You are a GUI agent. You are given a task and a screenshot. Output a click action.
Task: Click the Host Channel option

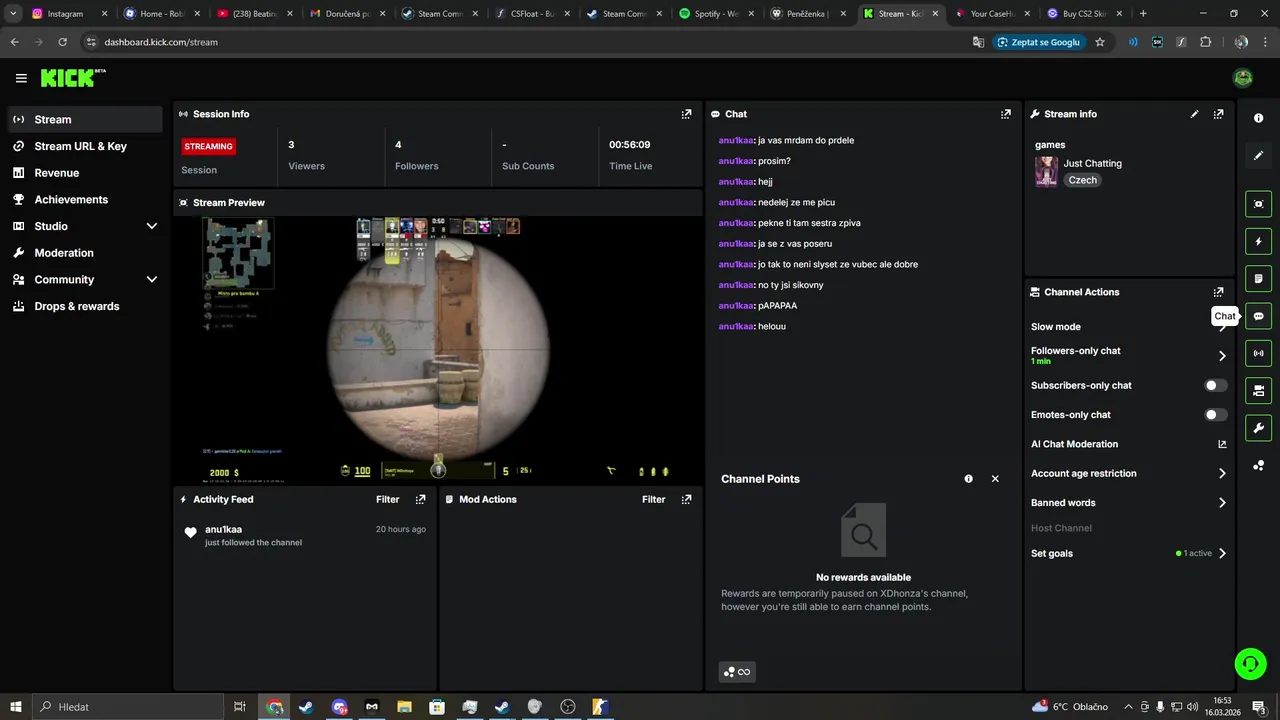coord(1061,528)
